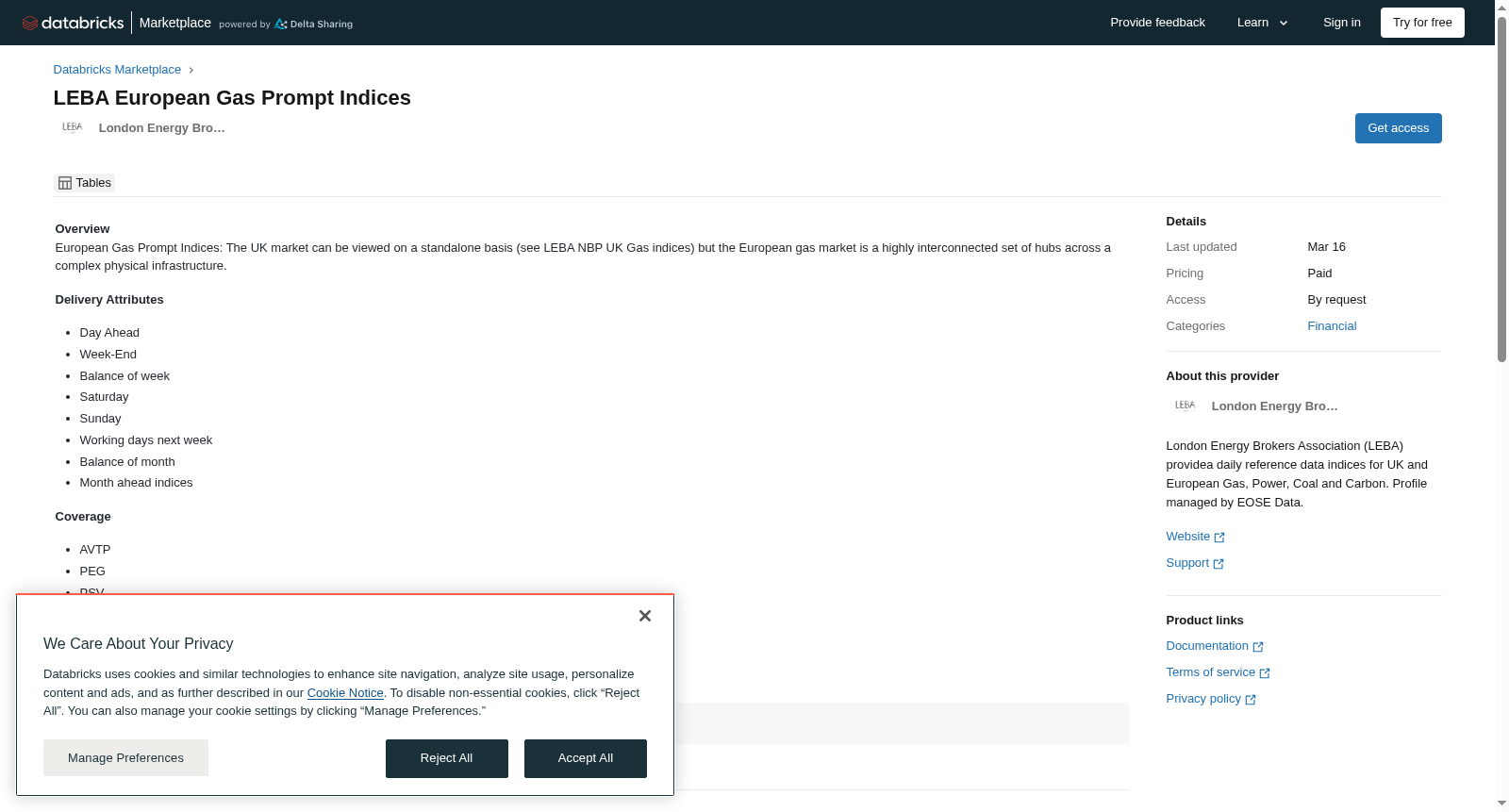1509x812 pixels.
Task: Go to Databricks Marketplace breadcrumb
Action: point(117,70)
